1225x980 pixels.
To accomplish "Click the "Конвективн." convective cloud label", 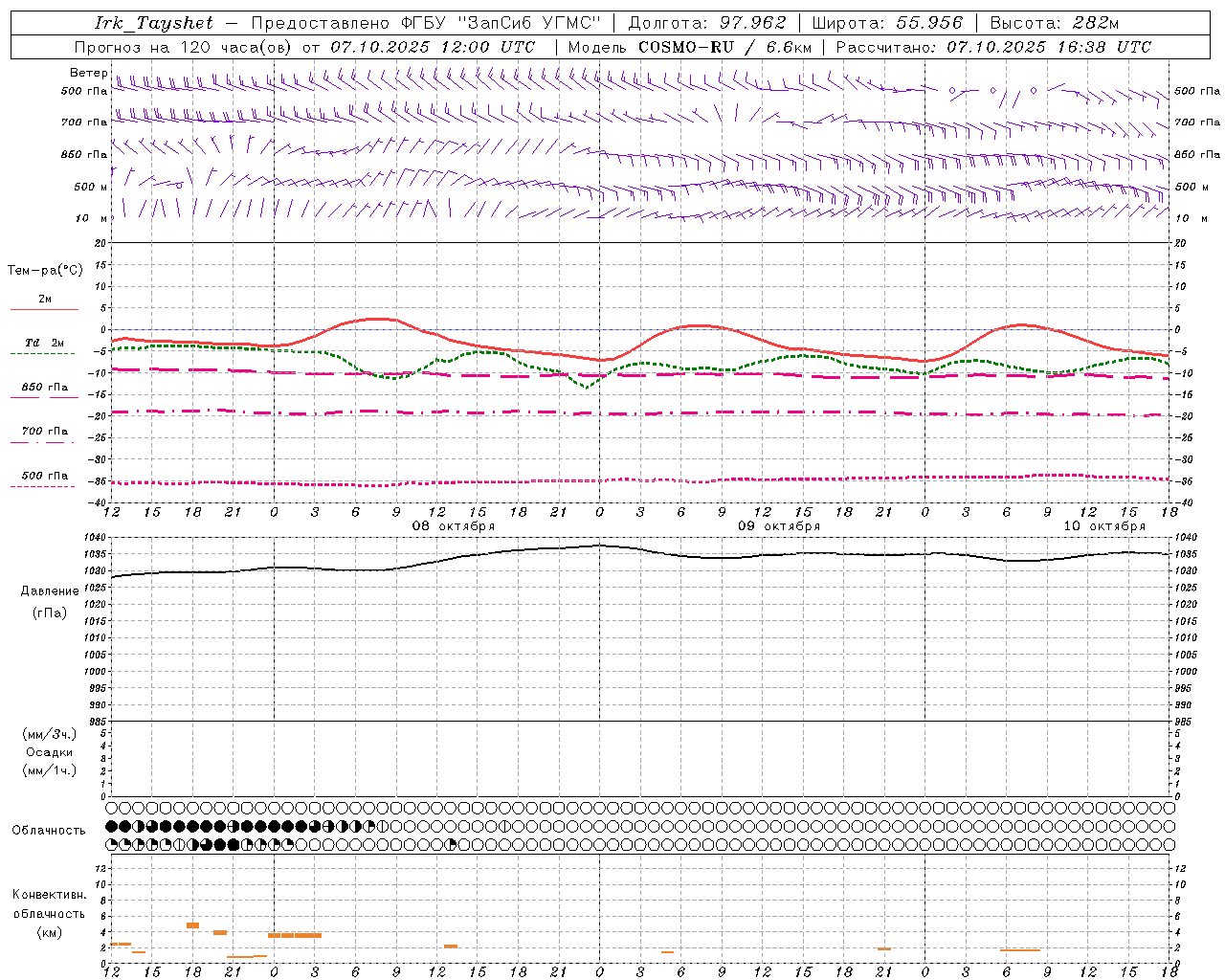I will coord(50,895).
